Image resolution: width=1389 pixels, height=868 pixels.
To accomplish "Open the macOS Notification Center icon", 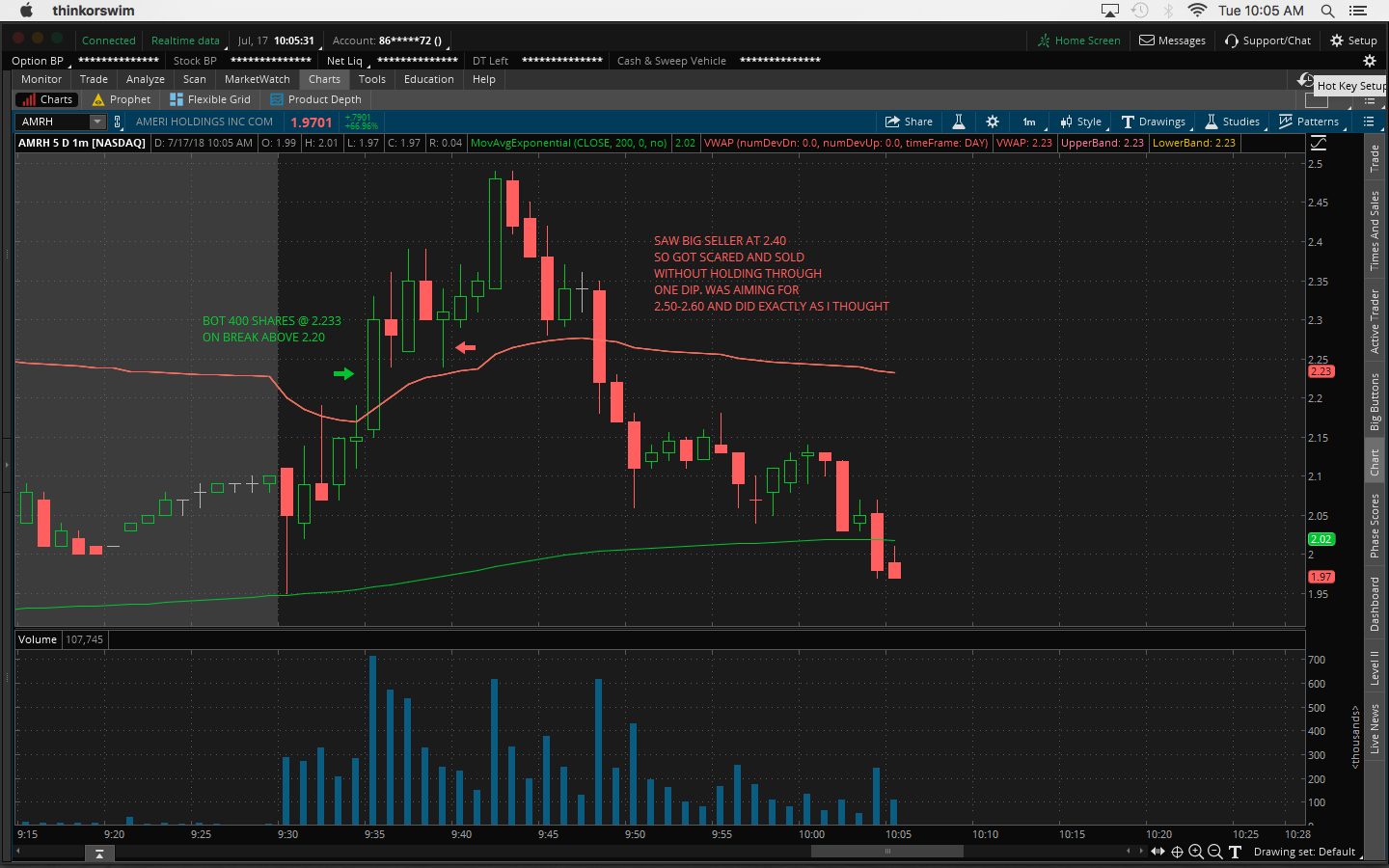I will click(1358, 11).
